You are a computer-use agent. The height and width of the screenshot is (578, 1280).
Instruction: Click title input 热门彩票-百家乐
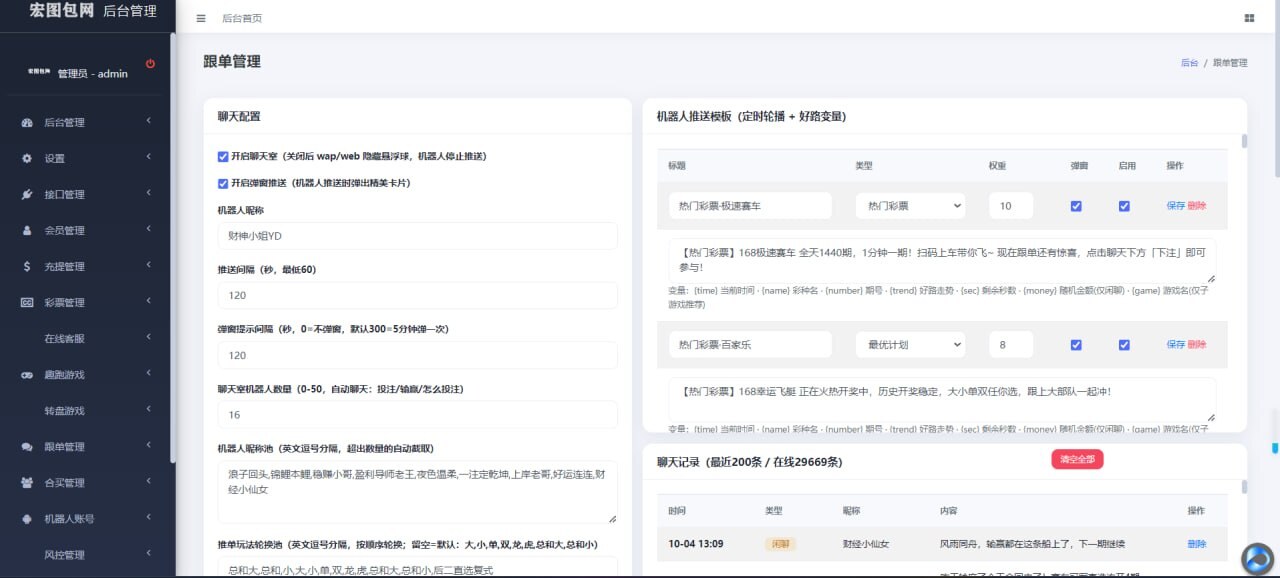click(x=750, y=345)
